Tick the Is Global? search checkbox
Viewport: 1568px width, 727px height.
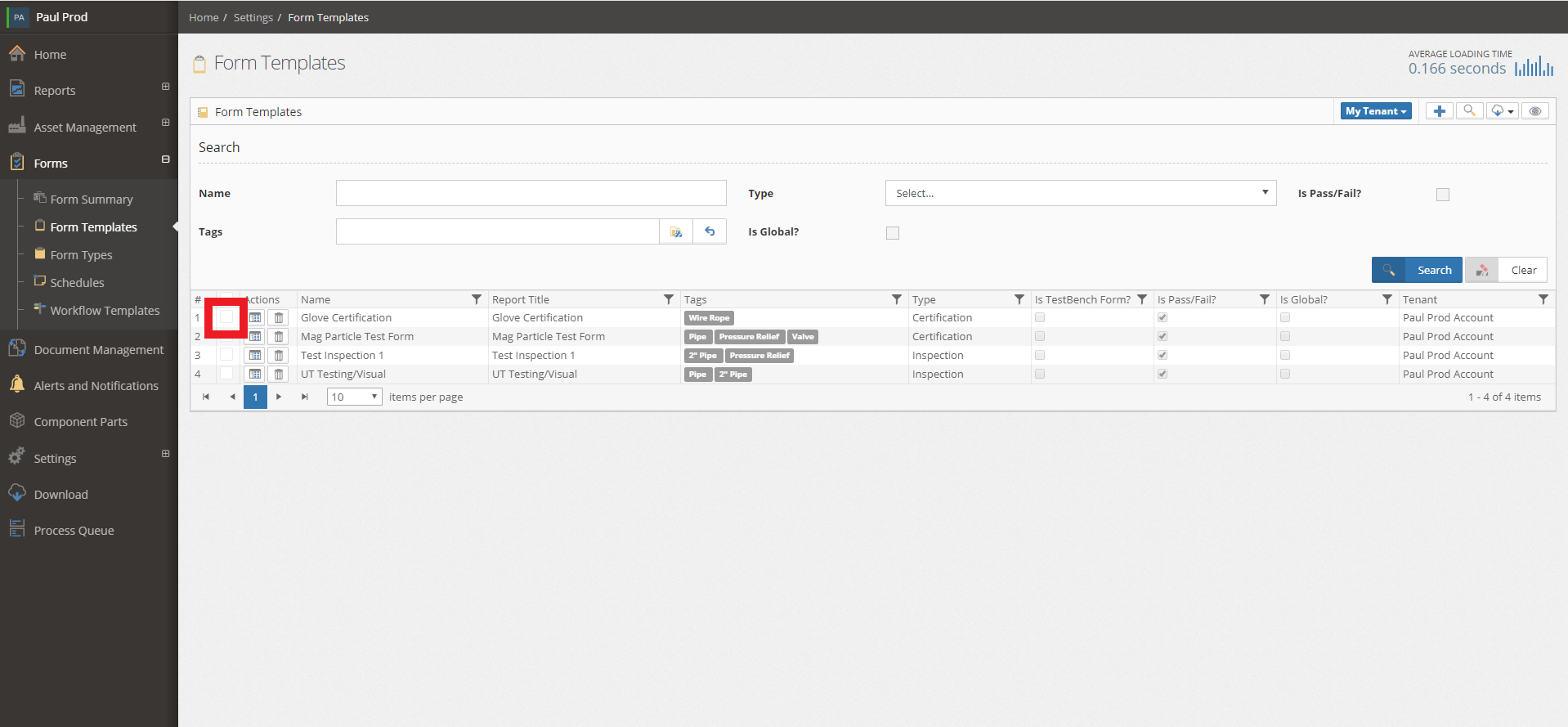[x=893, y=233]
